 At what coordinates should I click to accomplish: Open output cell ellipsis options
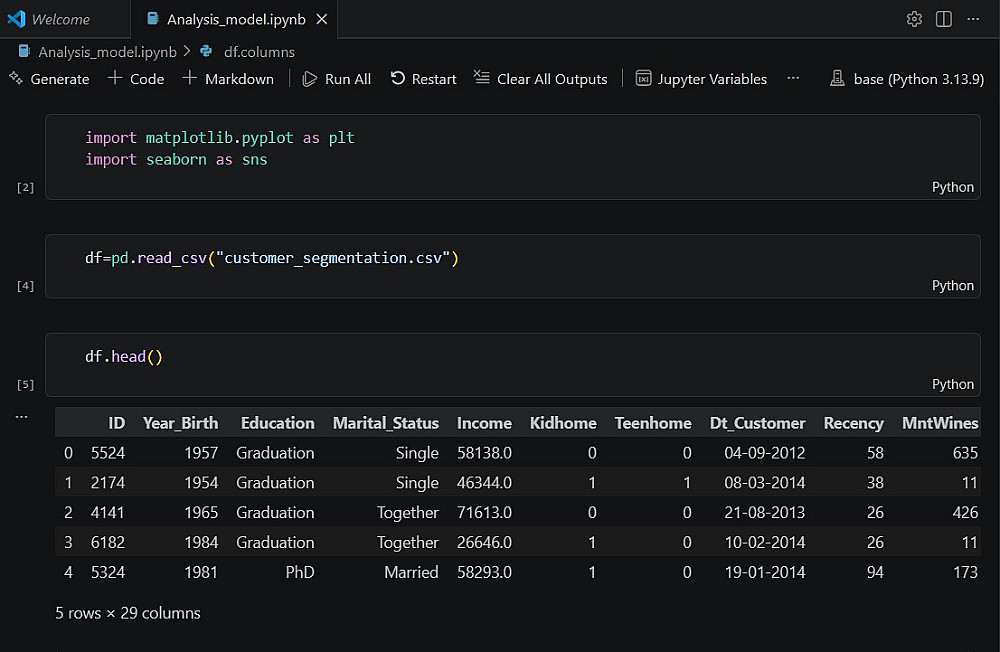(22, 415)
